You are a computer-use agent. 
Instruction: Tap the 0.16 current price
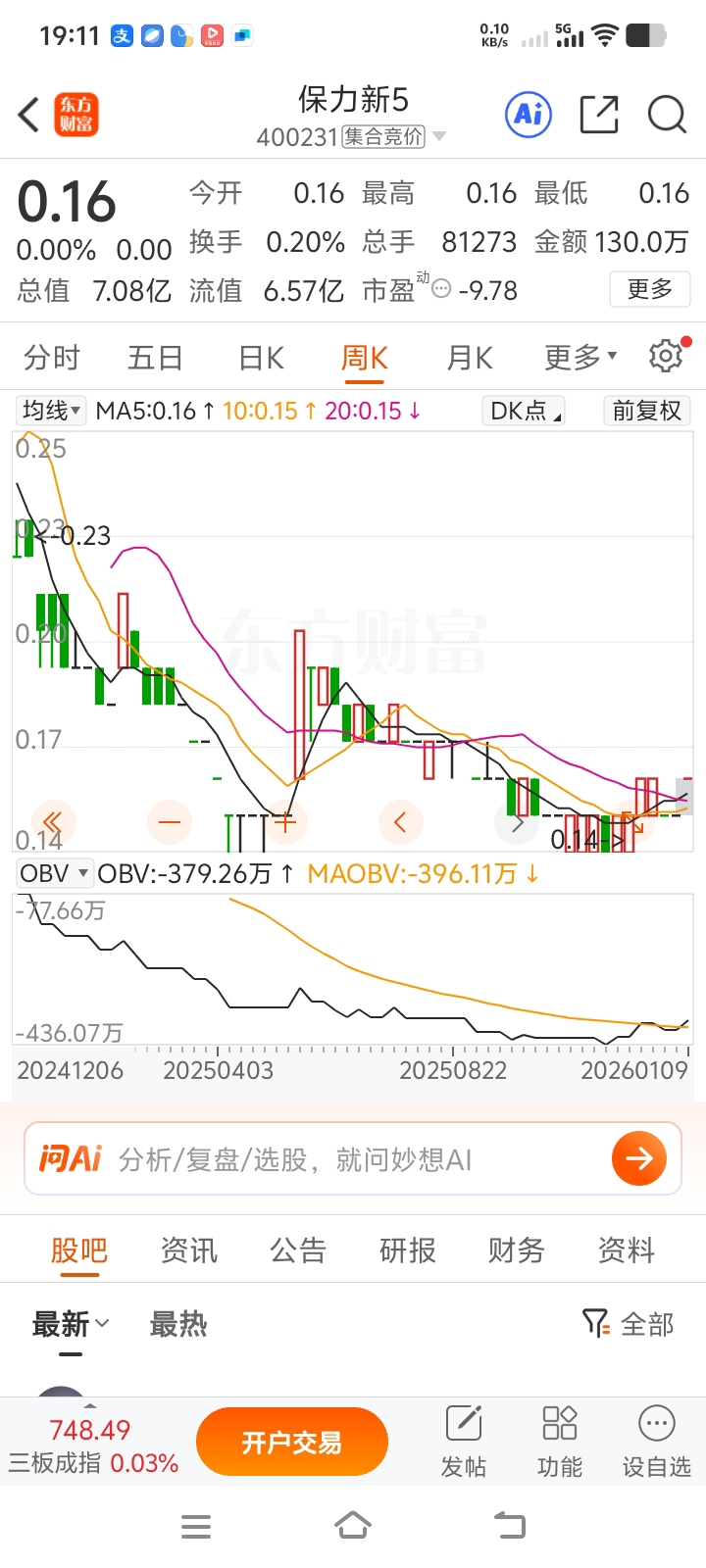(x=67, y=202)
